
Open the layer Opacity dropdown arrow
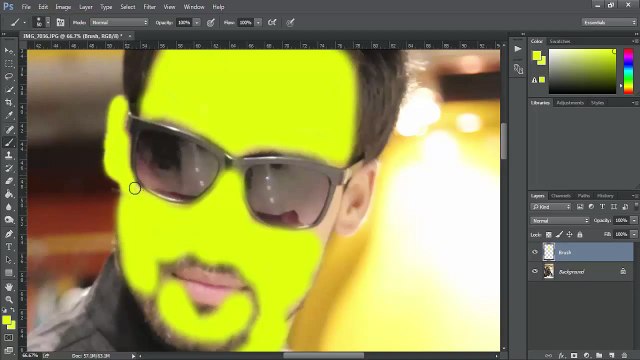(x=634, y=220)
